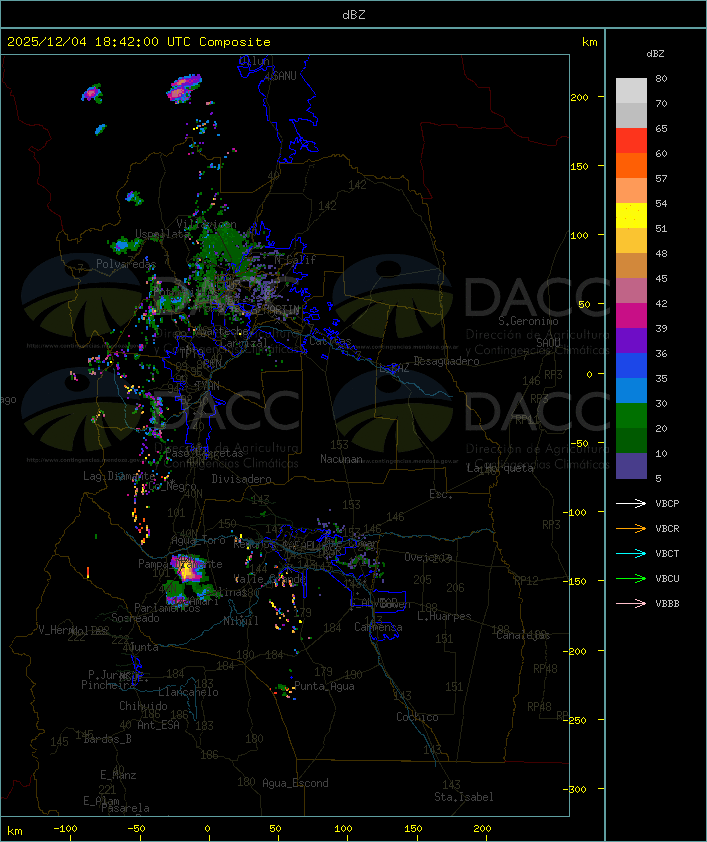Click the Chihuido place label
This screenshot has height=842, width=707.
tap(143, 706)
